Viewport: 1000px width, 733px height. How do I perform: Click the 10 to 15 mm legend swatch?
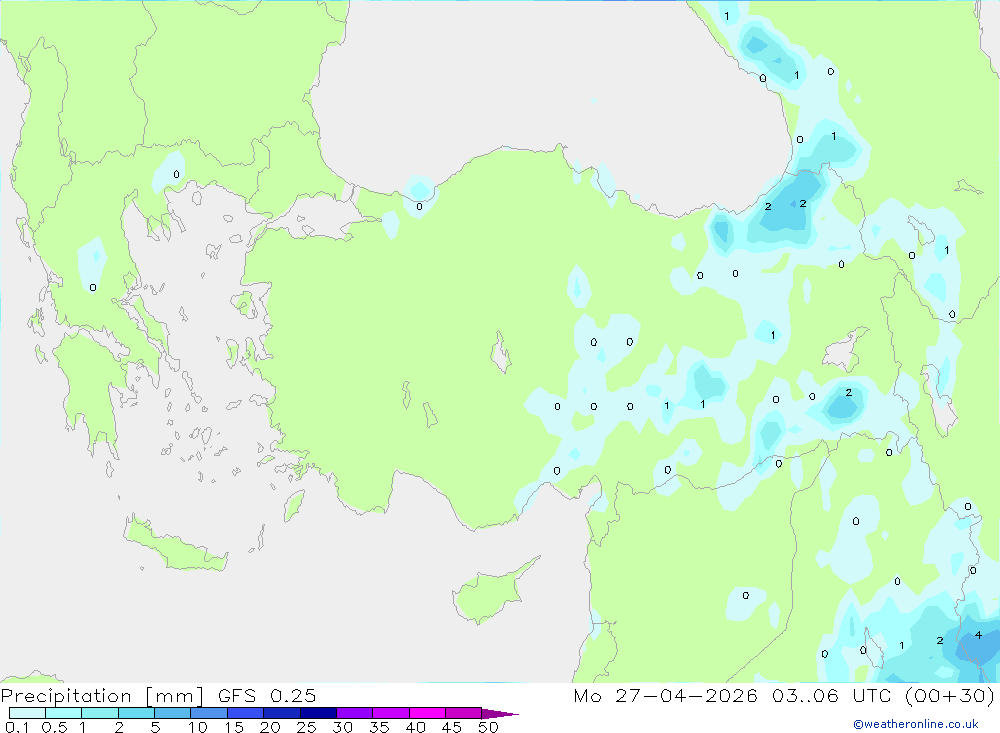209,713
